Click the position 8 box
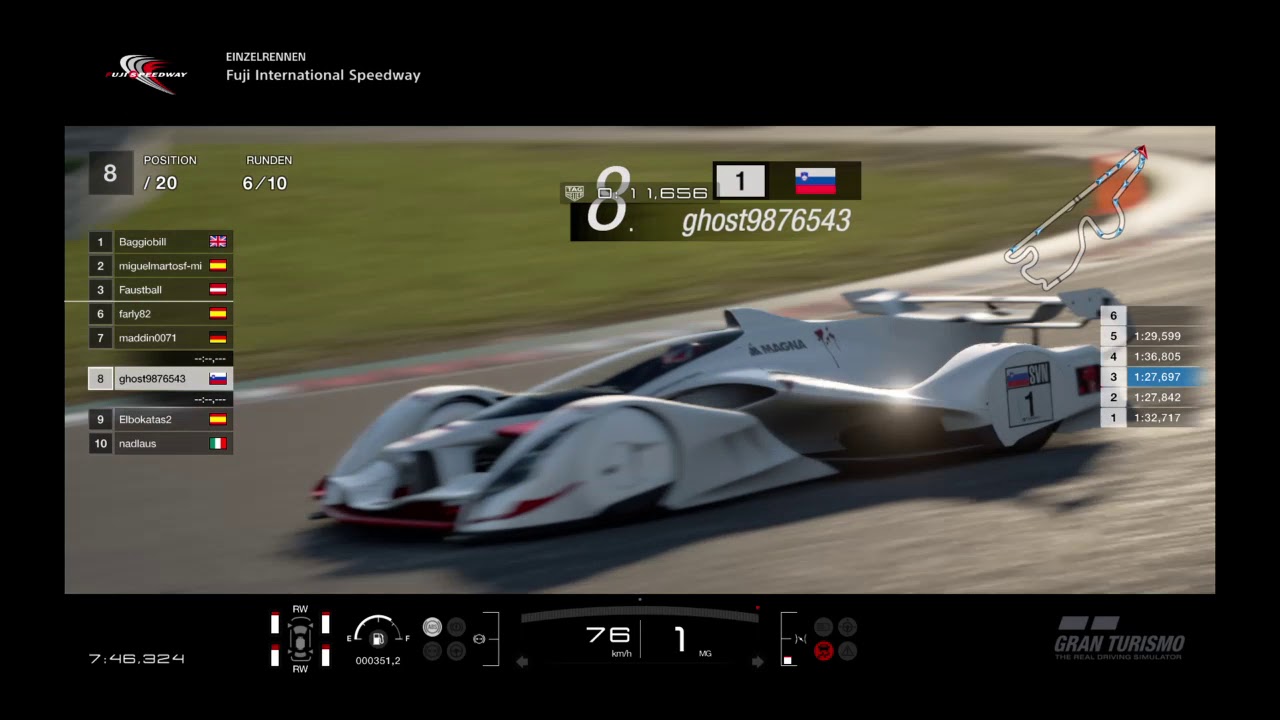The image size is (1280, 720). 110,173
